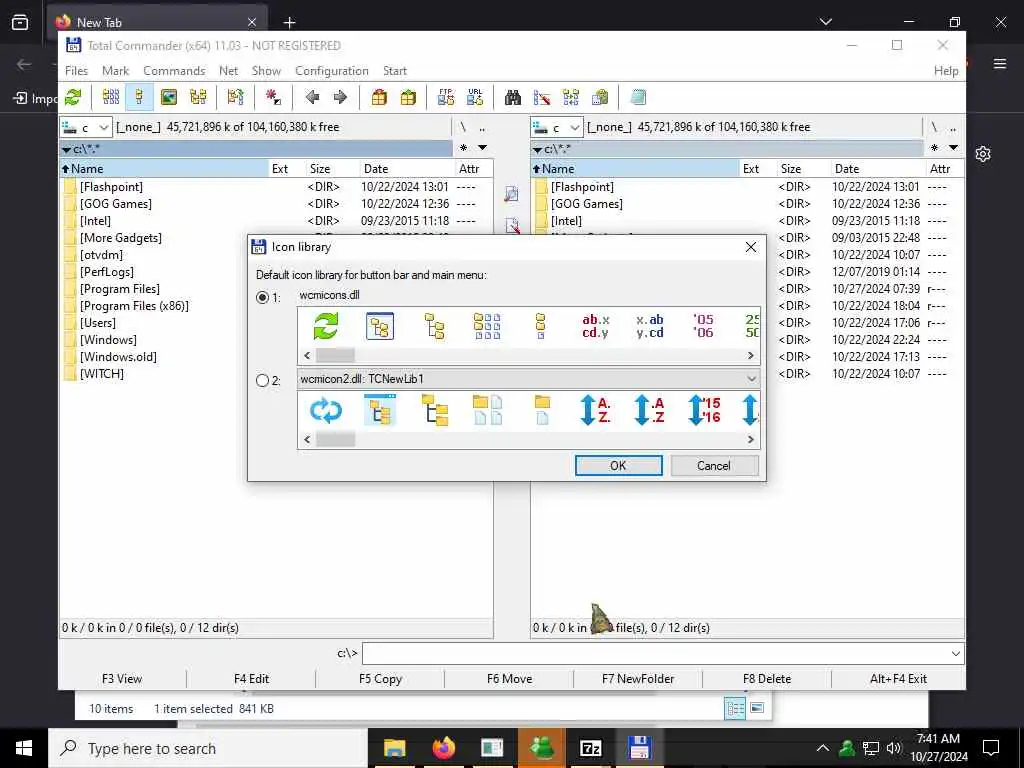
Task: Click wcmicons.dll row scroll right arrow
Action: pyautogui.click(x=750, y=356)
